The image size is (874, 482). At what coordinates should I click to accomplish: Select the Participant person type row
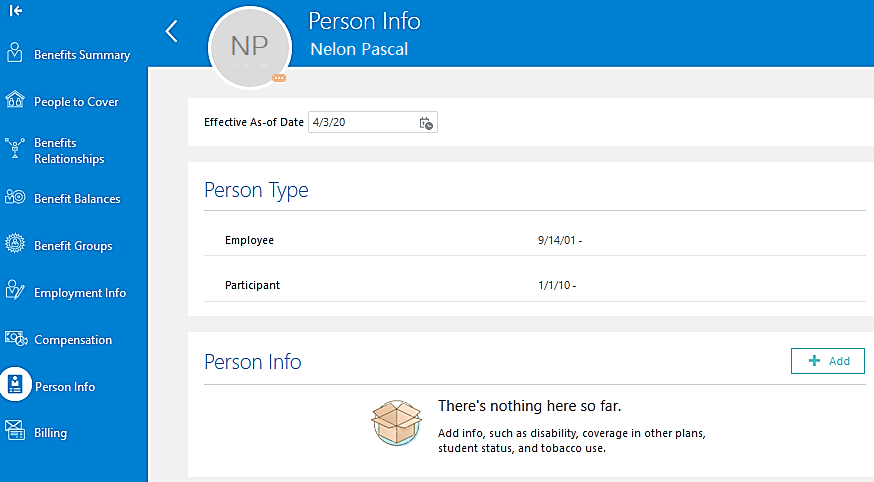tap(535, 285)
